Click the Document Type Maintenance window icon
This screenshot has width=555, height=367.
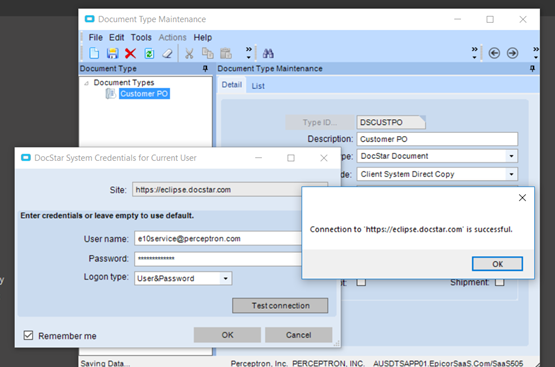point(90,19)
